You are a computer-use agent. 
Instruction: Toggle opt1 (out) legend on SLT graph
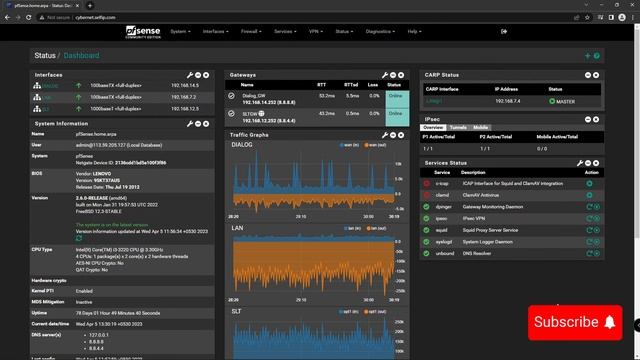375,312
